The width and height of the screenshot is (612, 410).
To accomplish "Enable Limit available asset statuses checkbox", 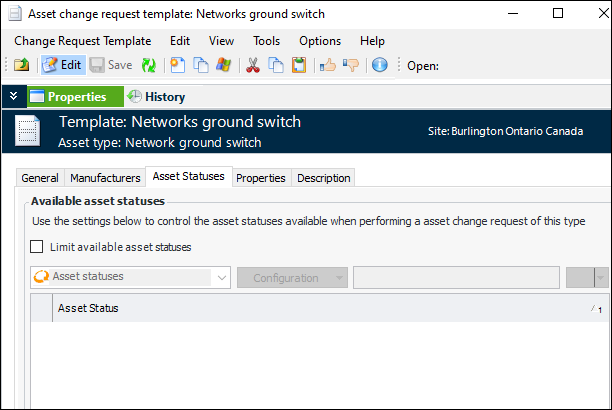I will tap(37, 247).
